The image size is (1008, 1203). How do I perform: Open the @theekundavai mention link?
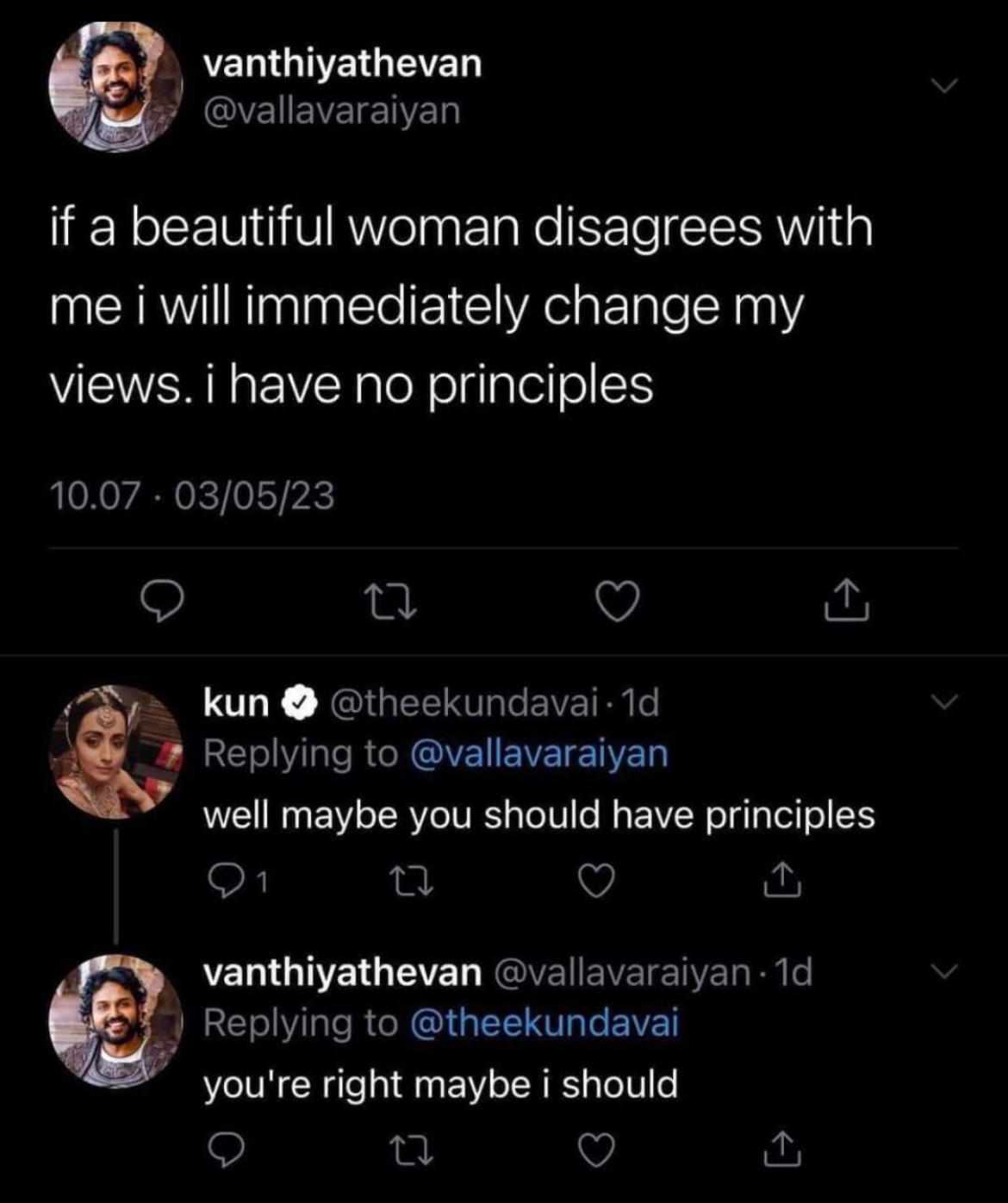(544, 1023)
